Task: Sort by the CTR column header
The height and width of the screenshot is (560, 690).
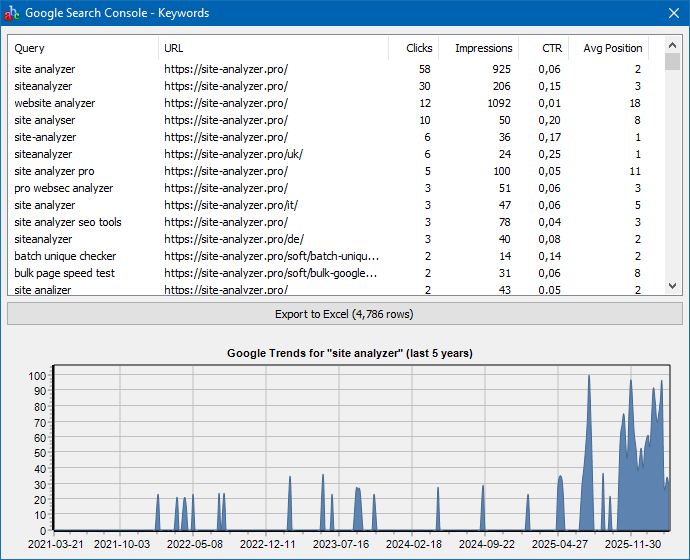Action: point(544,48)
